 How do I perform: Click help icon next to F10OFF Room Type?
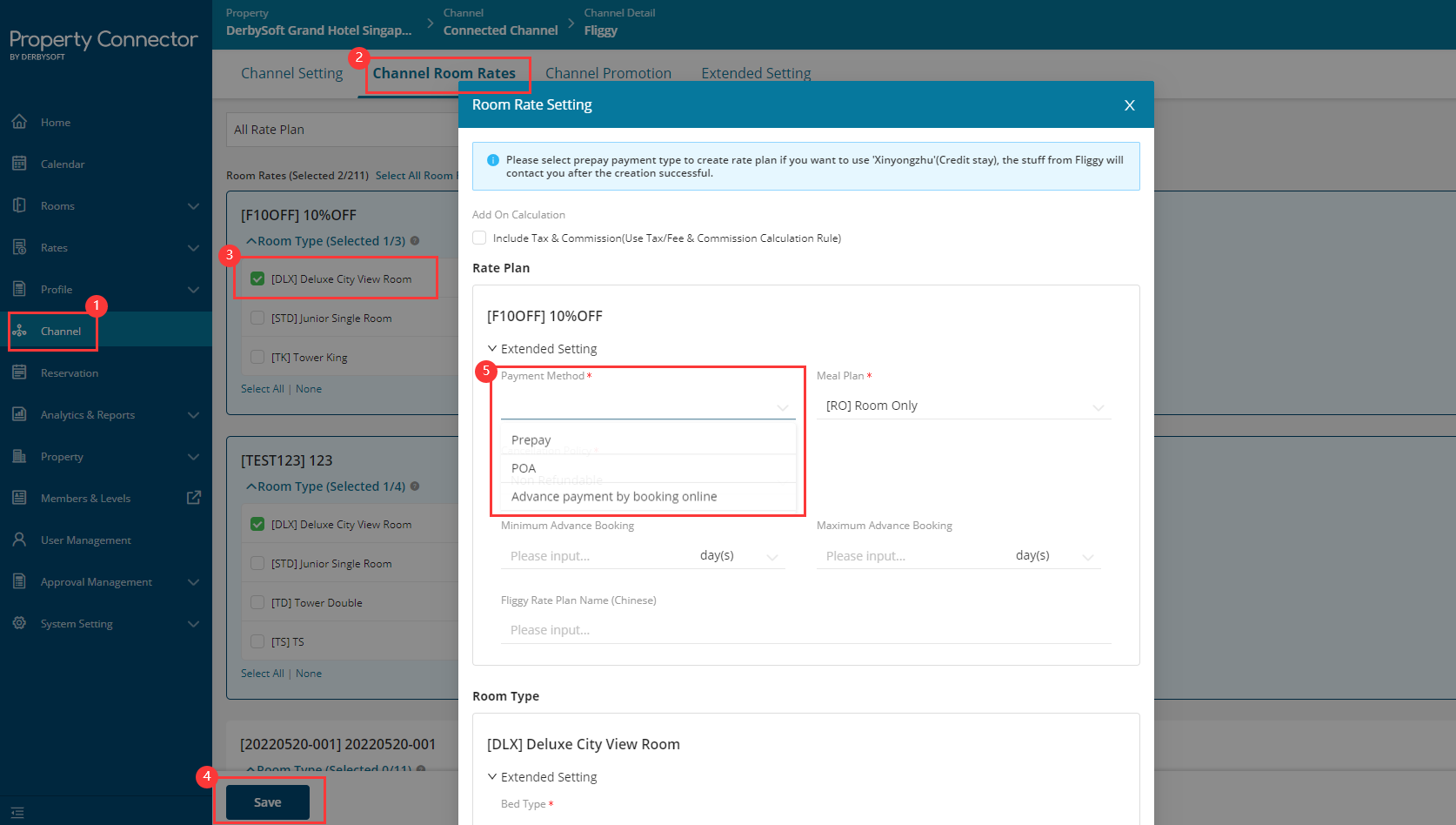[415, 241]
